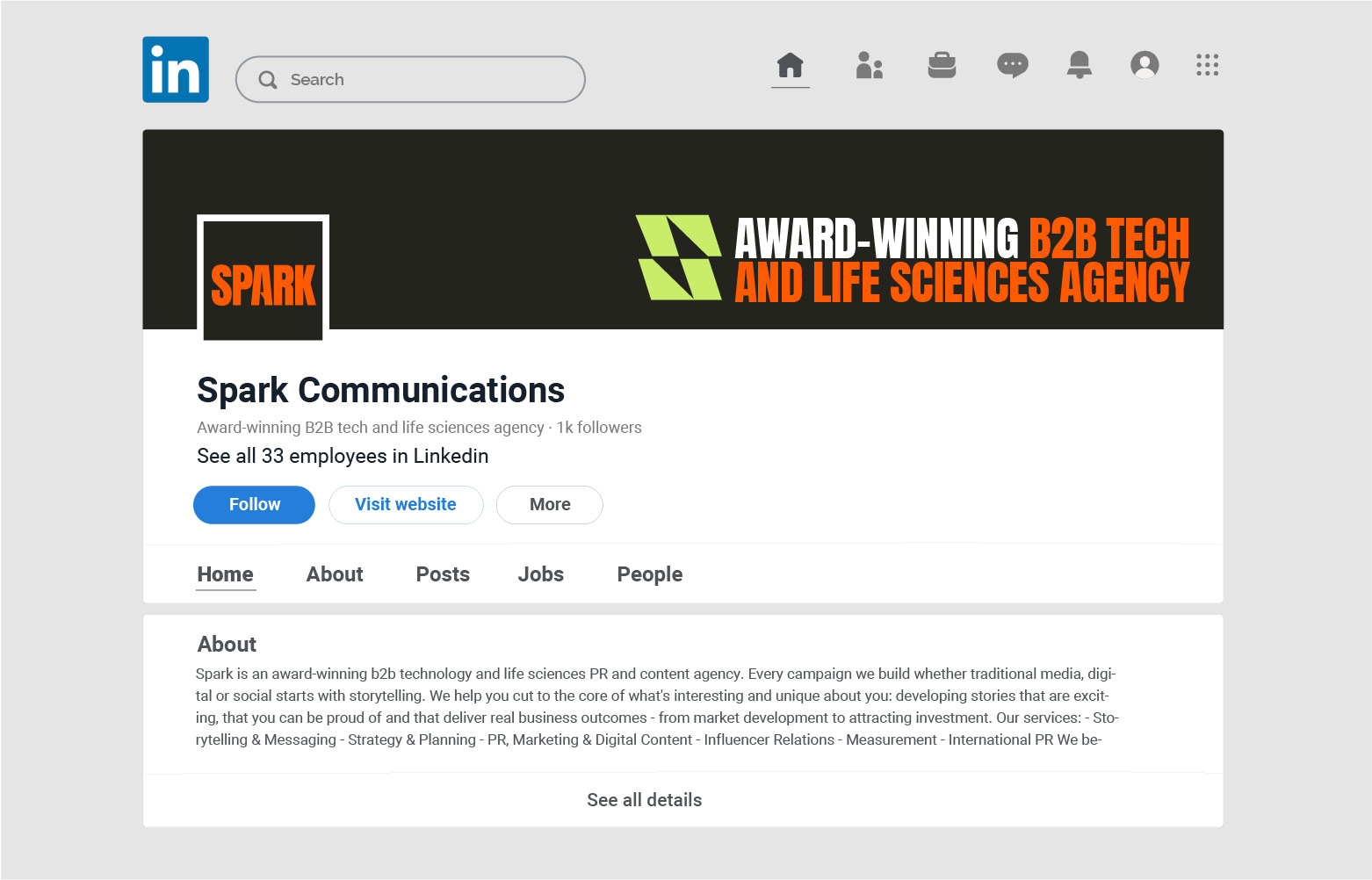Click the LinkedIn logo icon
The width and height of the screenshot is (1372, 880).
pos(176,69)
